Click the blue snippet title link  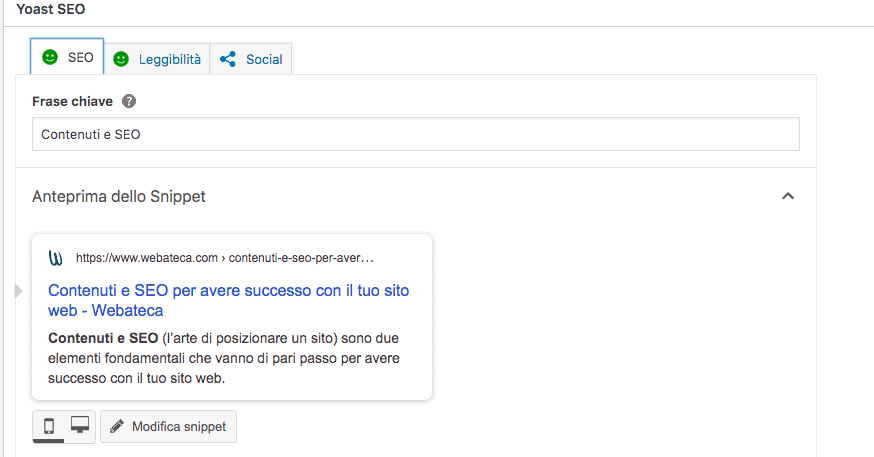tap(229, 300)
